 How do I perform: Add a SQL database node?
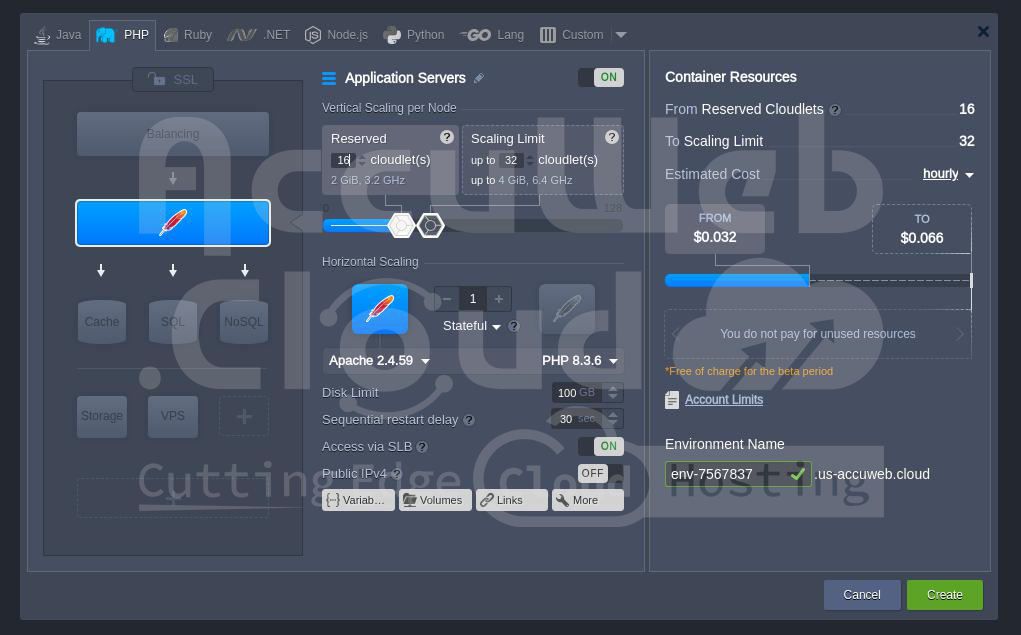pyautogui.click(x=173, y=321)
